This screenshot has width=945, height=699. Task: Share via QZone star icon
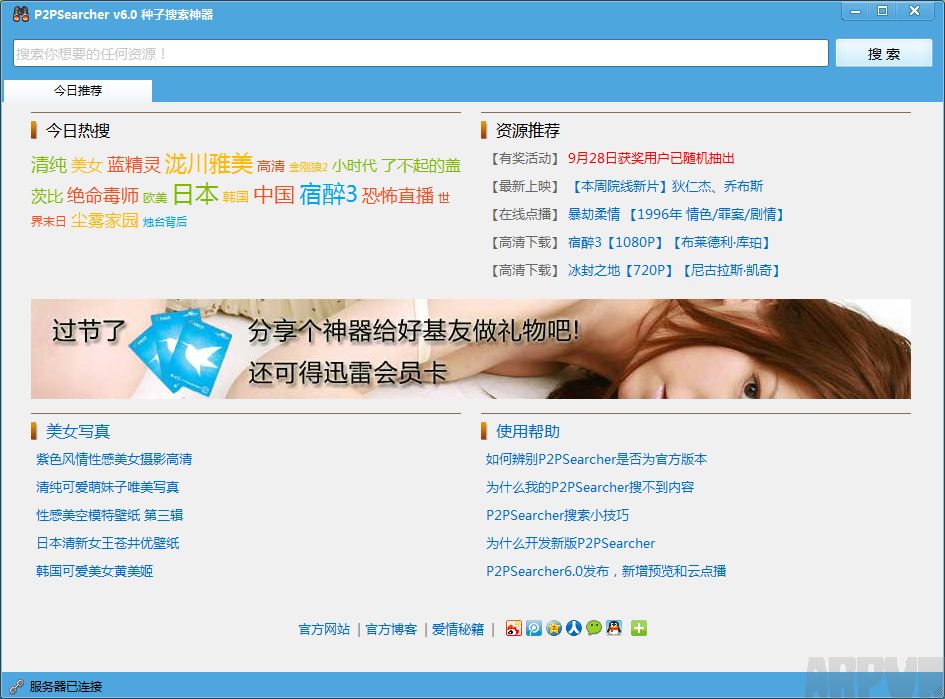pyautogui.click(x=554, y=629)
